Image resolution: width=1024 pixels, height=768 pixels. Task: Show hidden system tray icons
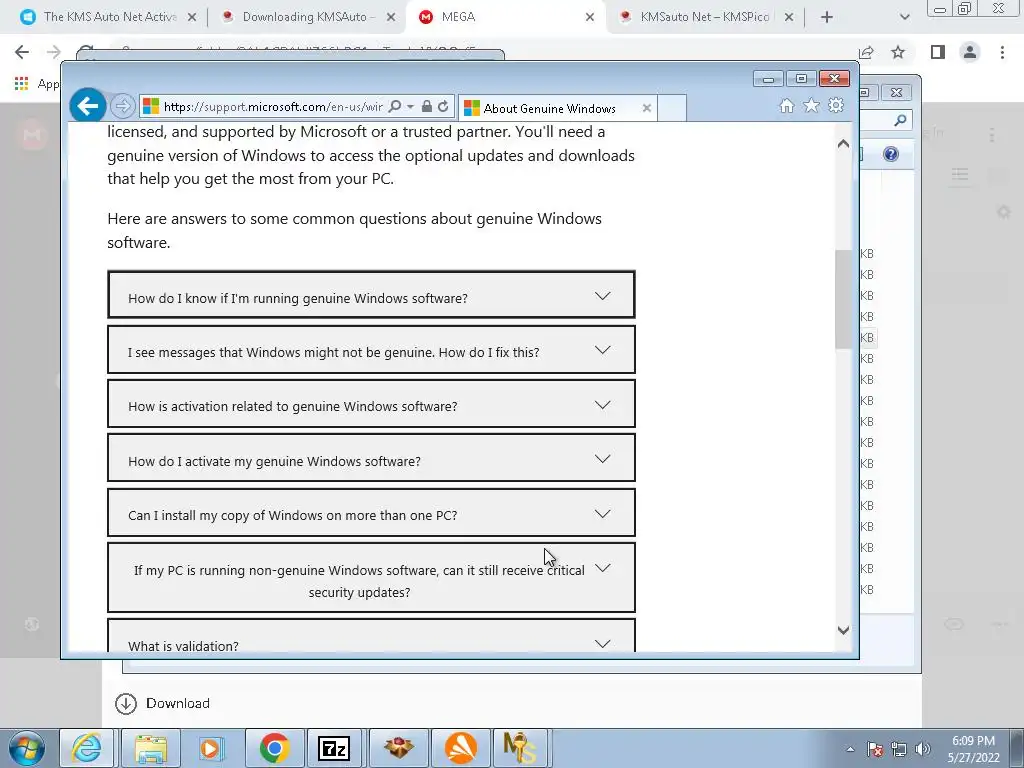coord(850,749)
